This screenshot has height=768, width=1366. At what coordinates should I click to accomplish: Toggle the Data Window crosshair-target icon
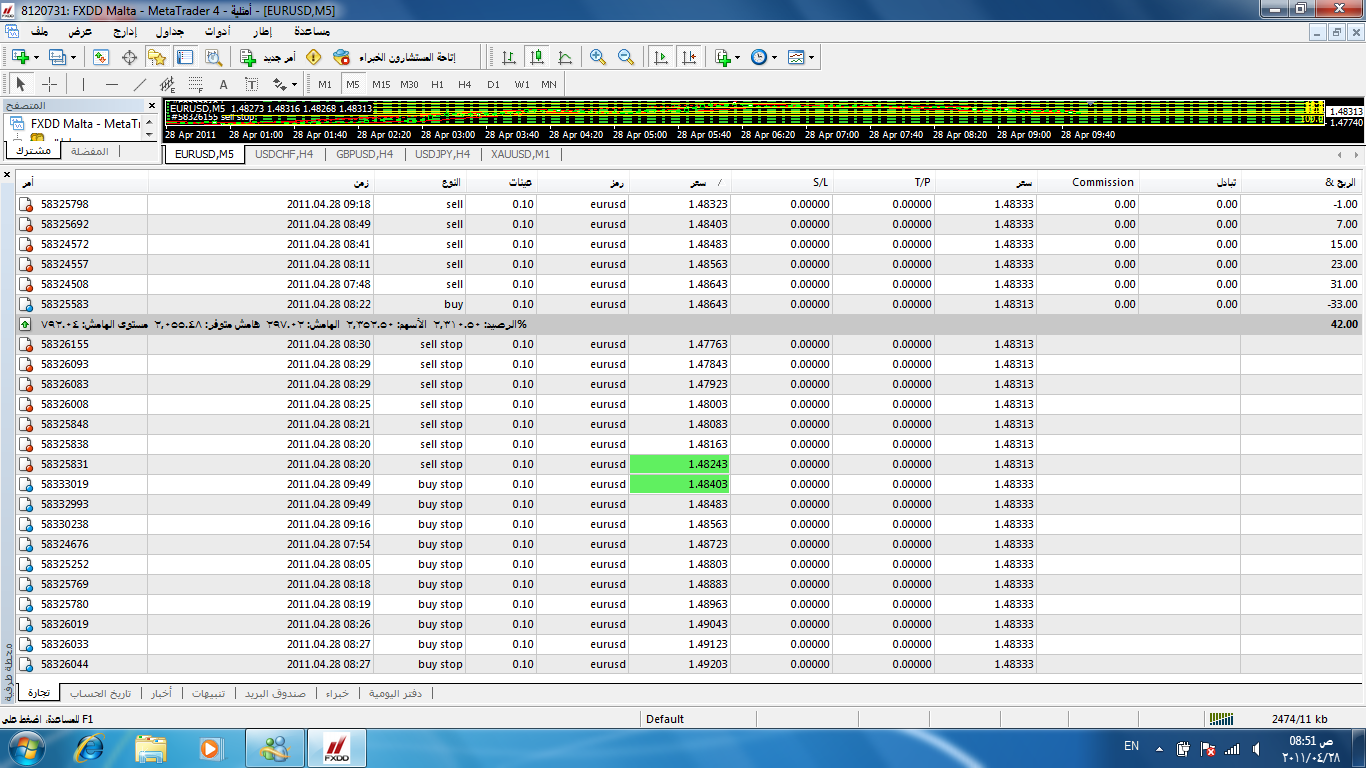[x=129, y=57]
